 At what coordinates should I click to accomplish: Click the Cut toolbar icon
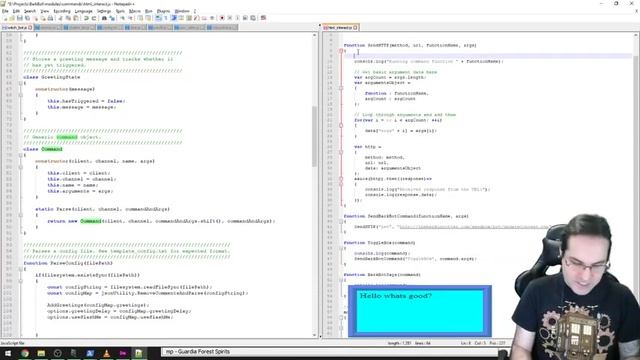pyautogui.click(x=60, y=18)
